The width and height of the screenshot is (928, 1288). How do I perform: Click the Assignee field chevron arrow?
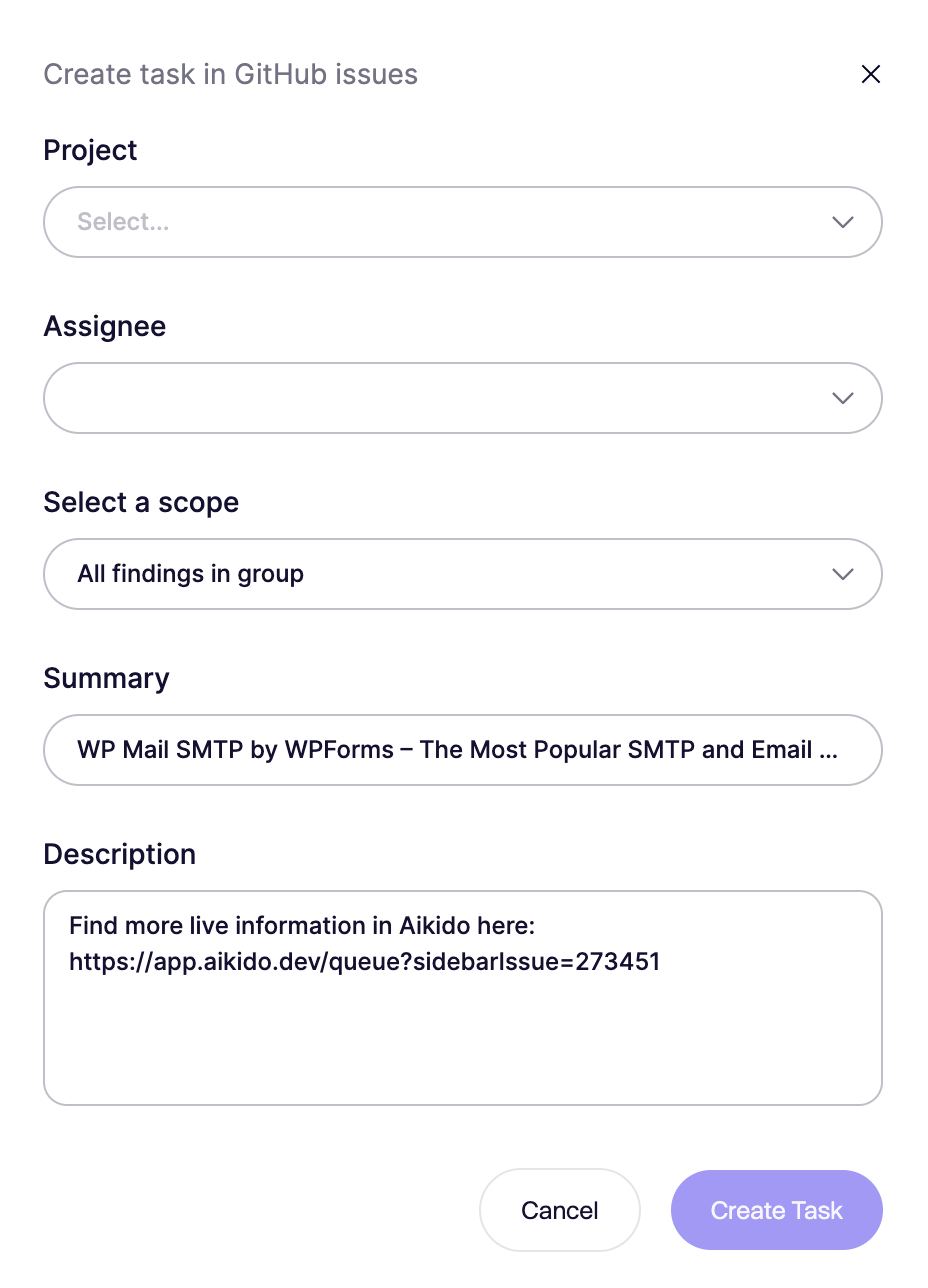pos(843,398)
